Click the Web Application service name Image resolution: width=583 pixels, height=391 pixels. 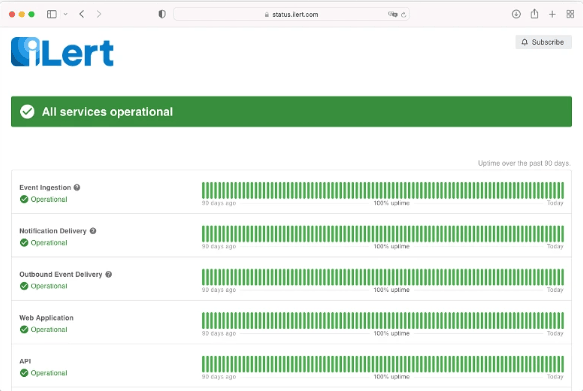[x=46, y=318]
